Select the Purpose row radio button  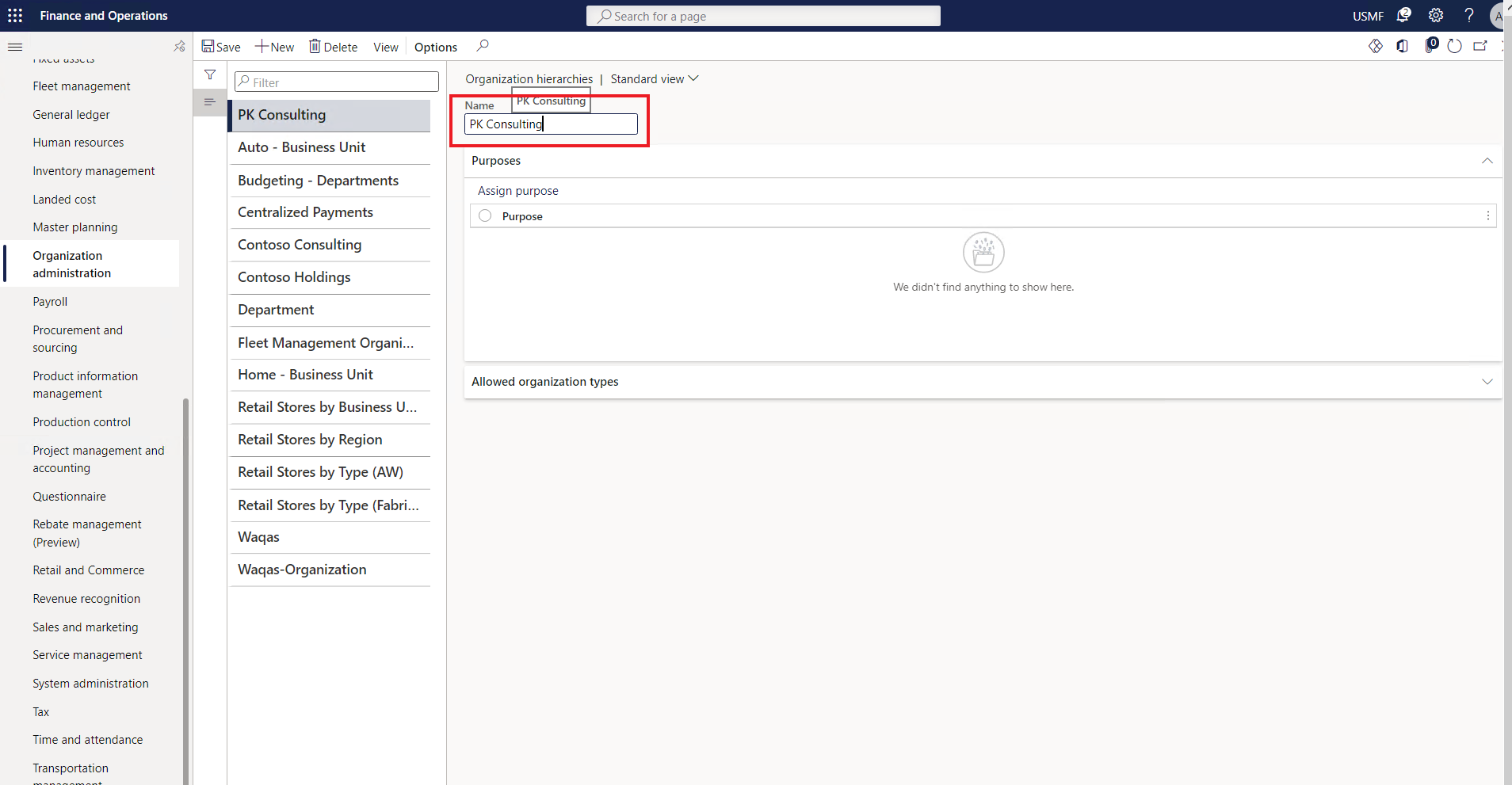[x=485, y=215]
